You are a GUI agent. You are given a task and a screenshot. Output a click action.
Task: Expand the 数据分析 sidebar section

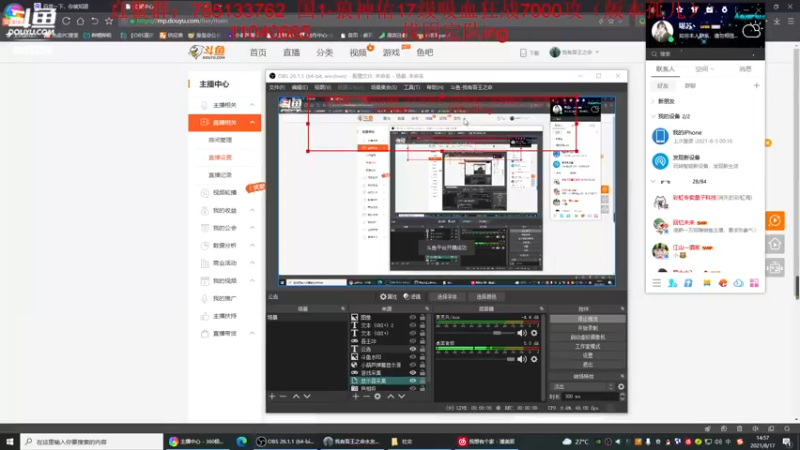click(x=252, y=245)
